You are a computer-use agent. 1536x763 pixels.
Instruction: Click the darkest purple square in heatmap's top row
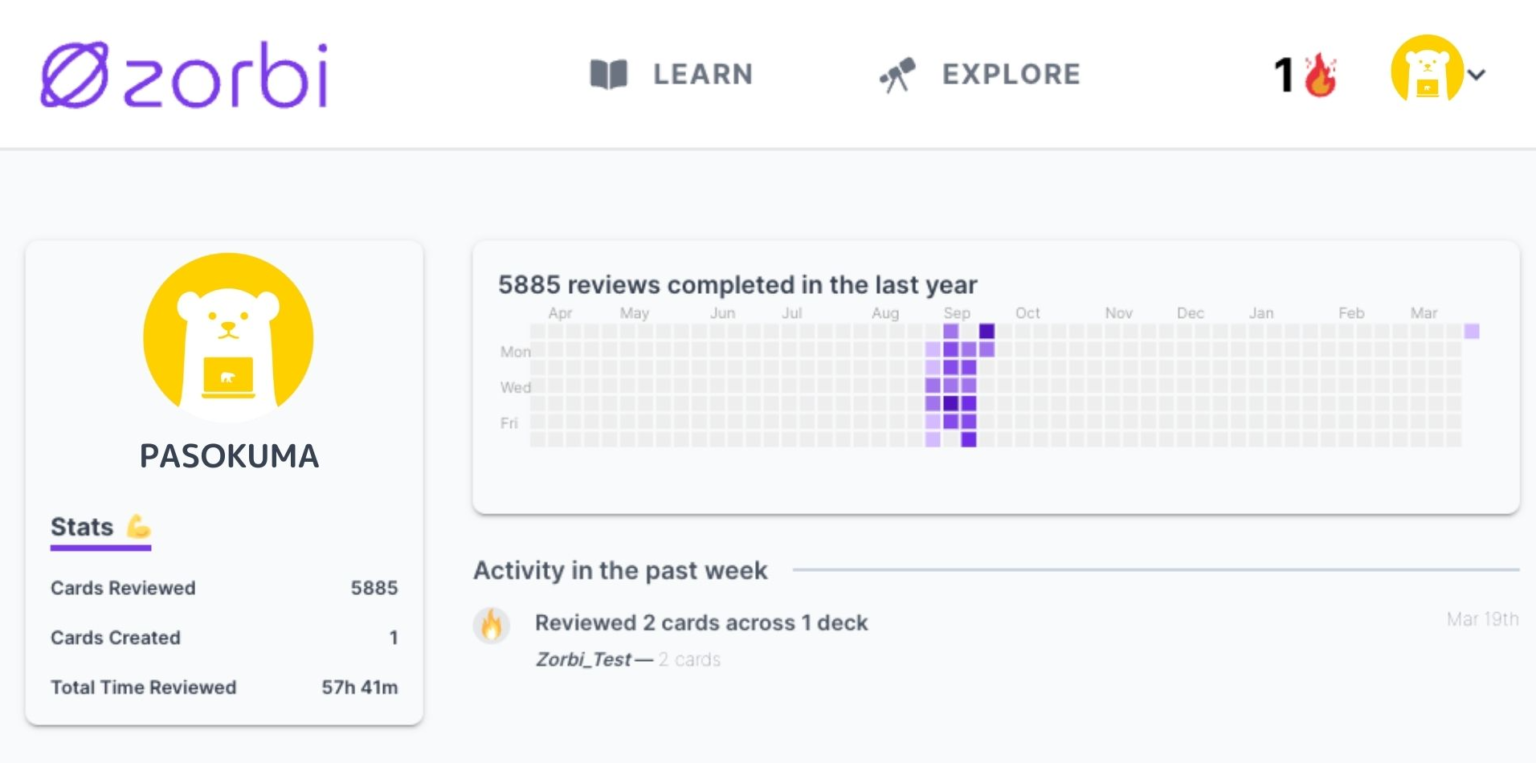pos(987,331)
